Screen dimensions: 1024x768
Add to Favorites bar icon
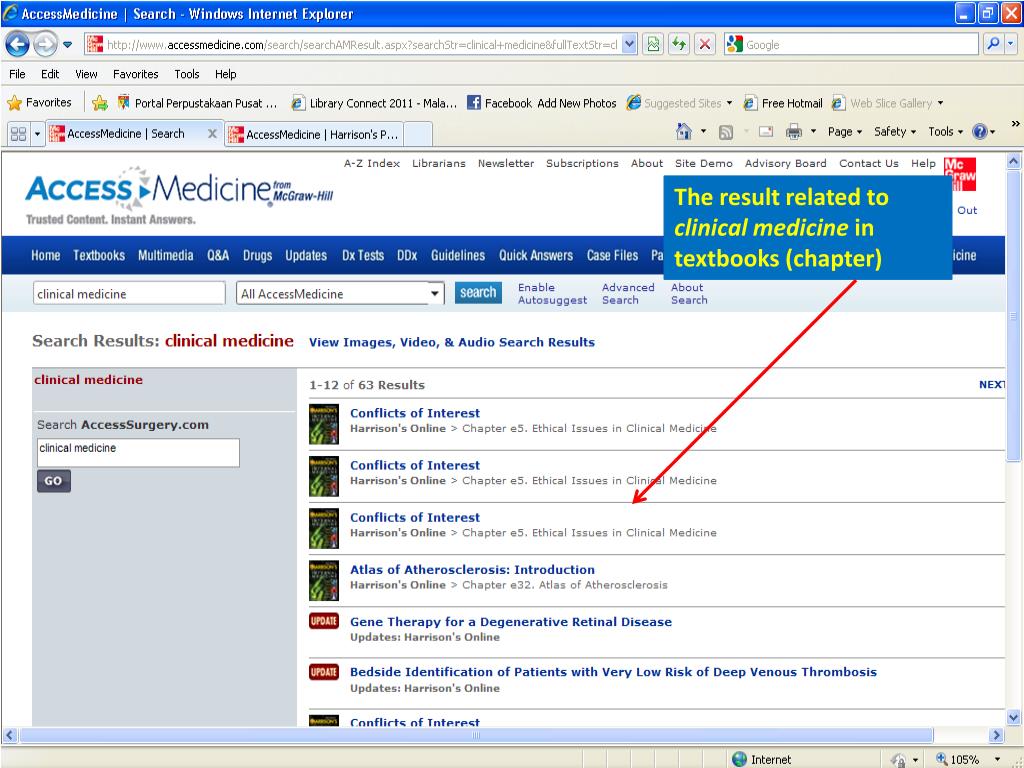[x=100, y=103]
